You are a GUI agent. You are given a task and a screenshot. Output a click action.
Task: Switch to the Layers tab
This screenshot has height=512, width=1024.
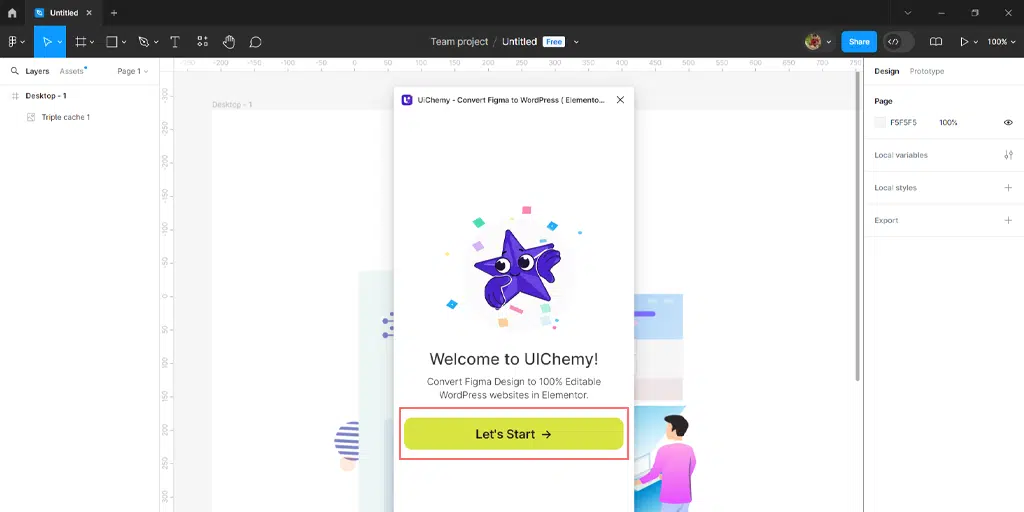pyautogui.click(x=37, y=71)
